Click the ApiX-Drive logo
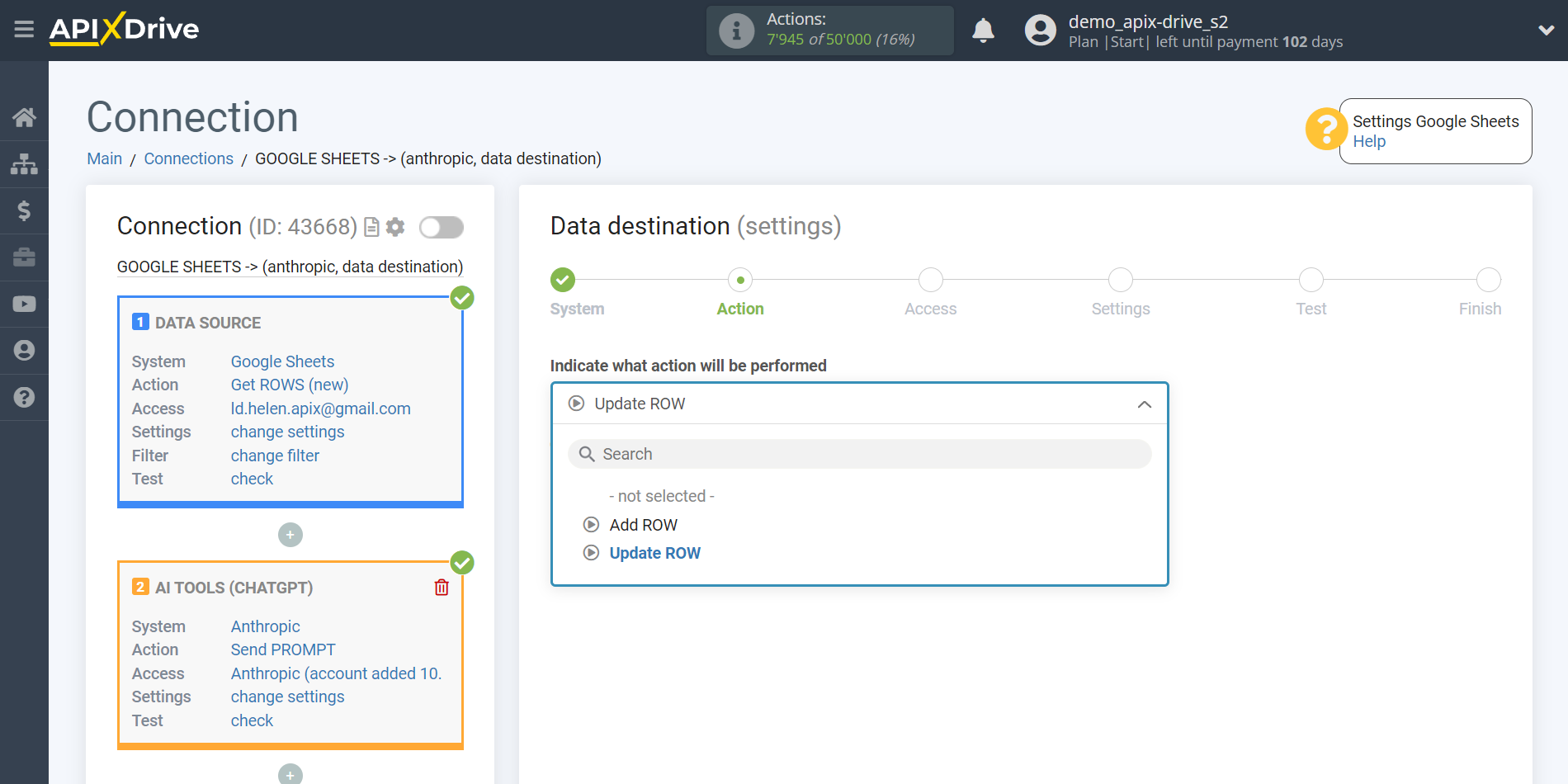Image resolution: width=1568 pixels, height=784 pixels. pos(124,29)
